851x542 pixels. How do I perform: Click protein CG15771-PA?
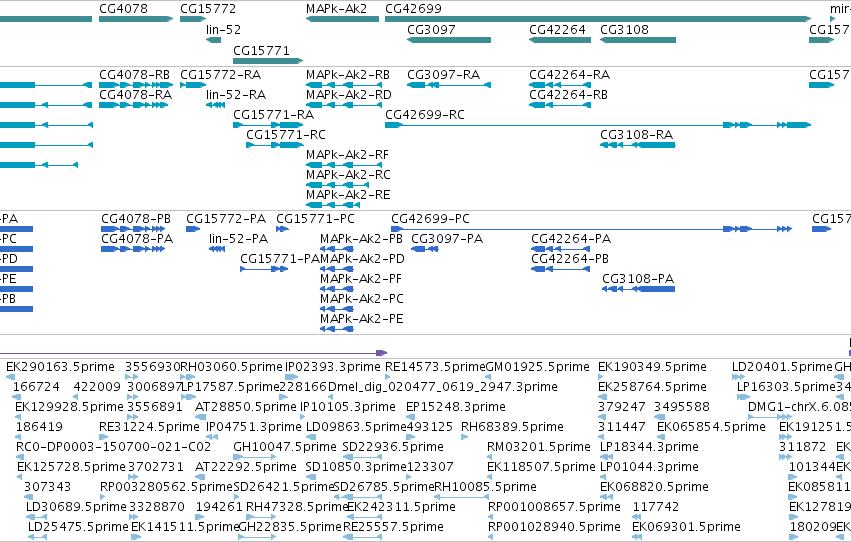[280, 259]
